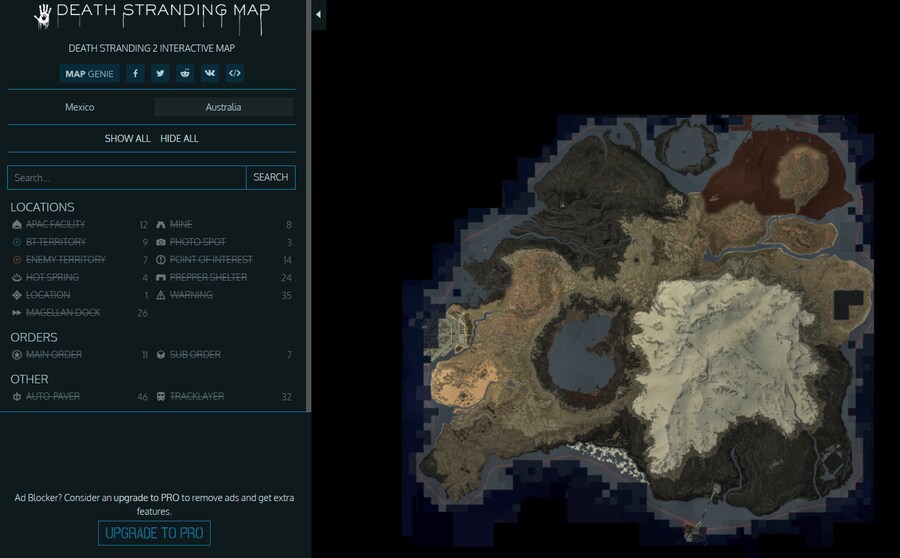900x558 pixels.
Task: Focus the Search text field
Action: 127,177
